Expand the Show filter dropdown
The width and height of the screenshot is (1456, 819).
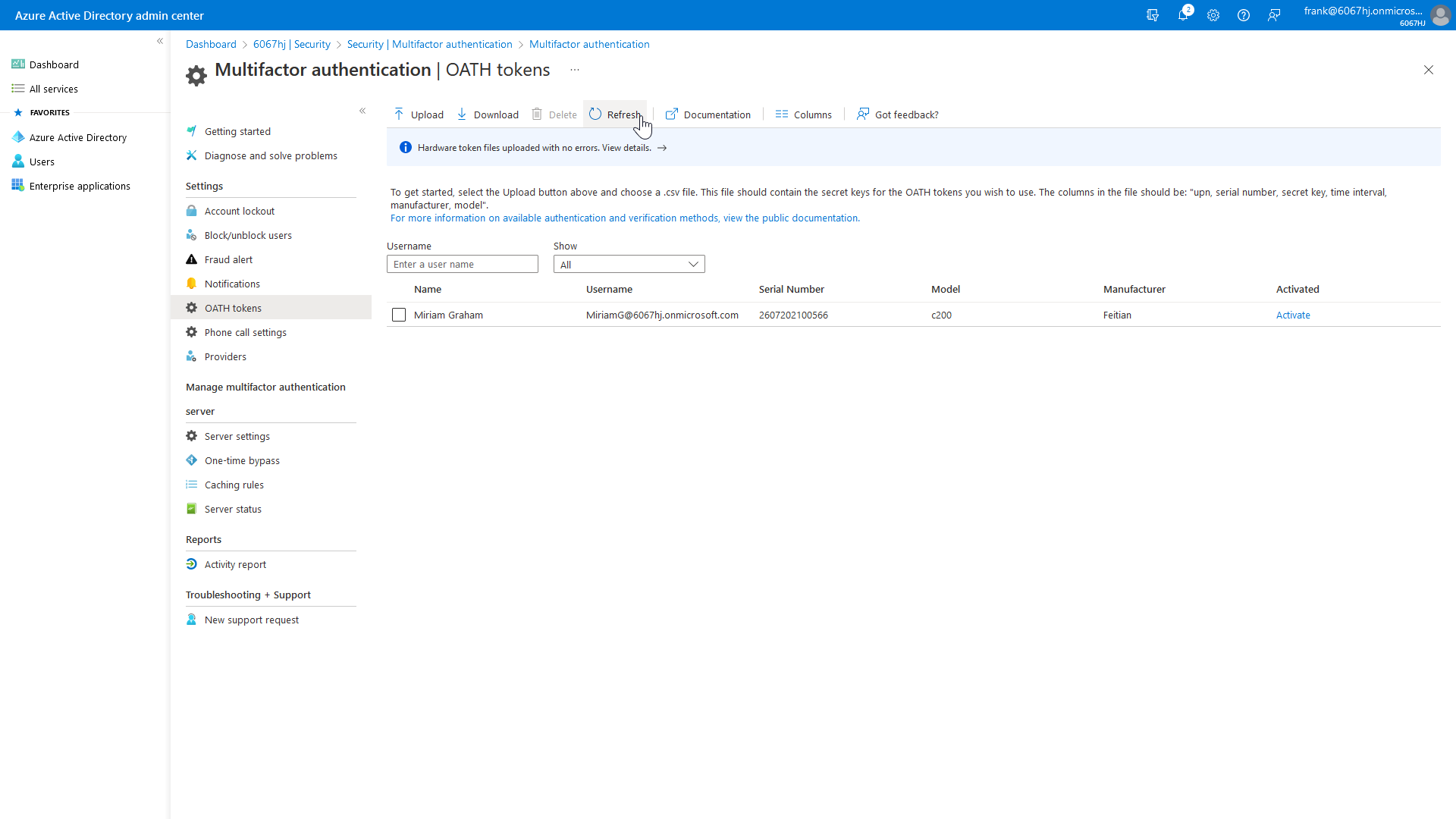pos(692,264)
